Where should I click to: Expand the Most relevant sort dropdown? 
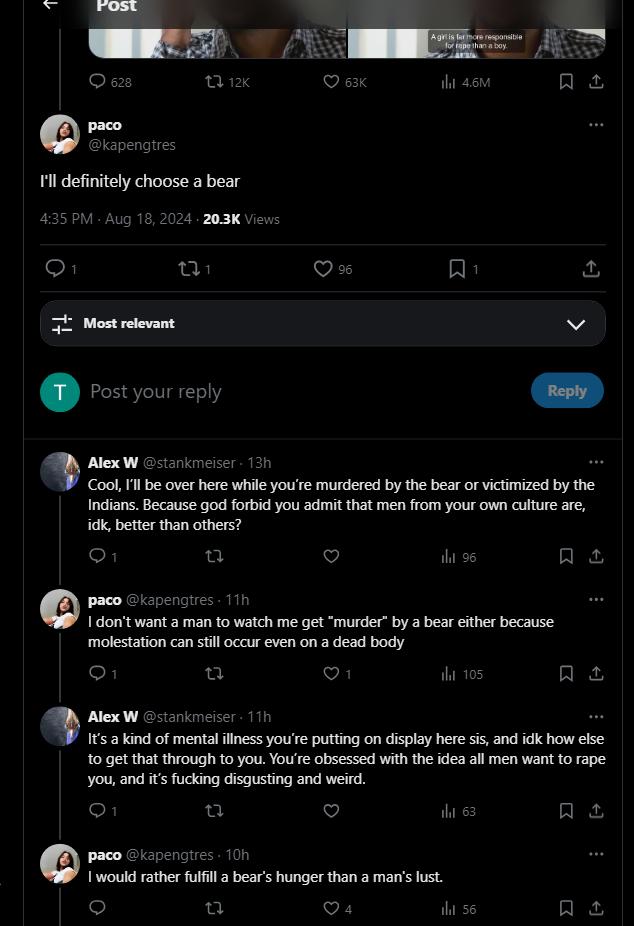(x=576, y=324)
